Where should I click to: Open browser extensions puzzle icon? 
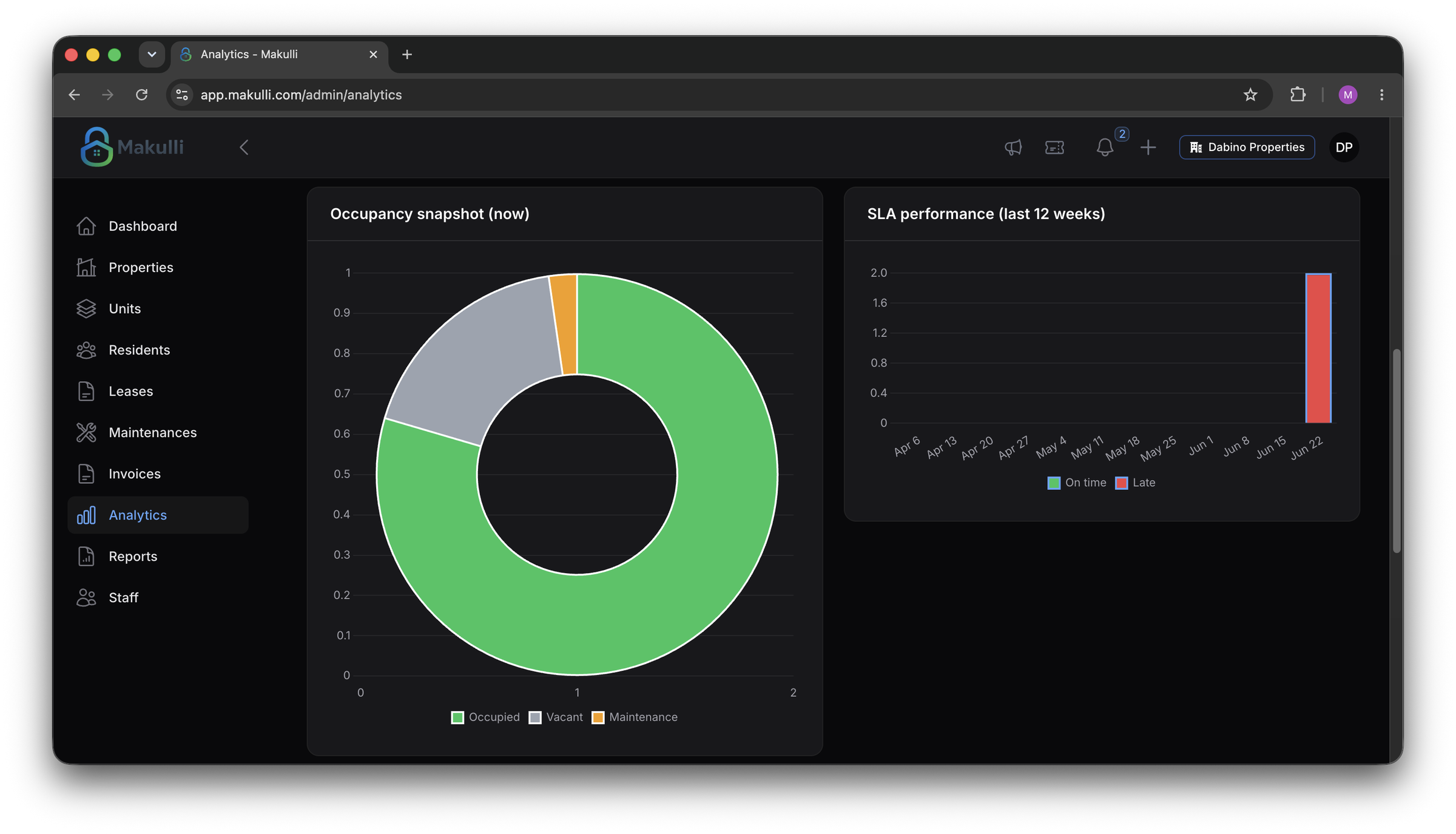(x=1298, y=95)
